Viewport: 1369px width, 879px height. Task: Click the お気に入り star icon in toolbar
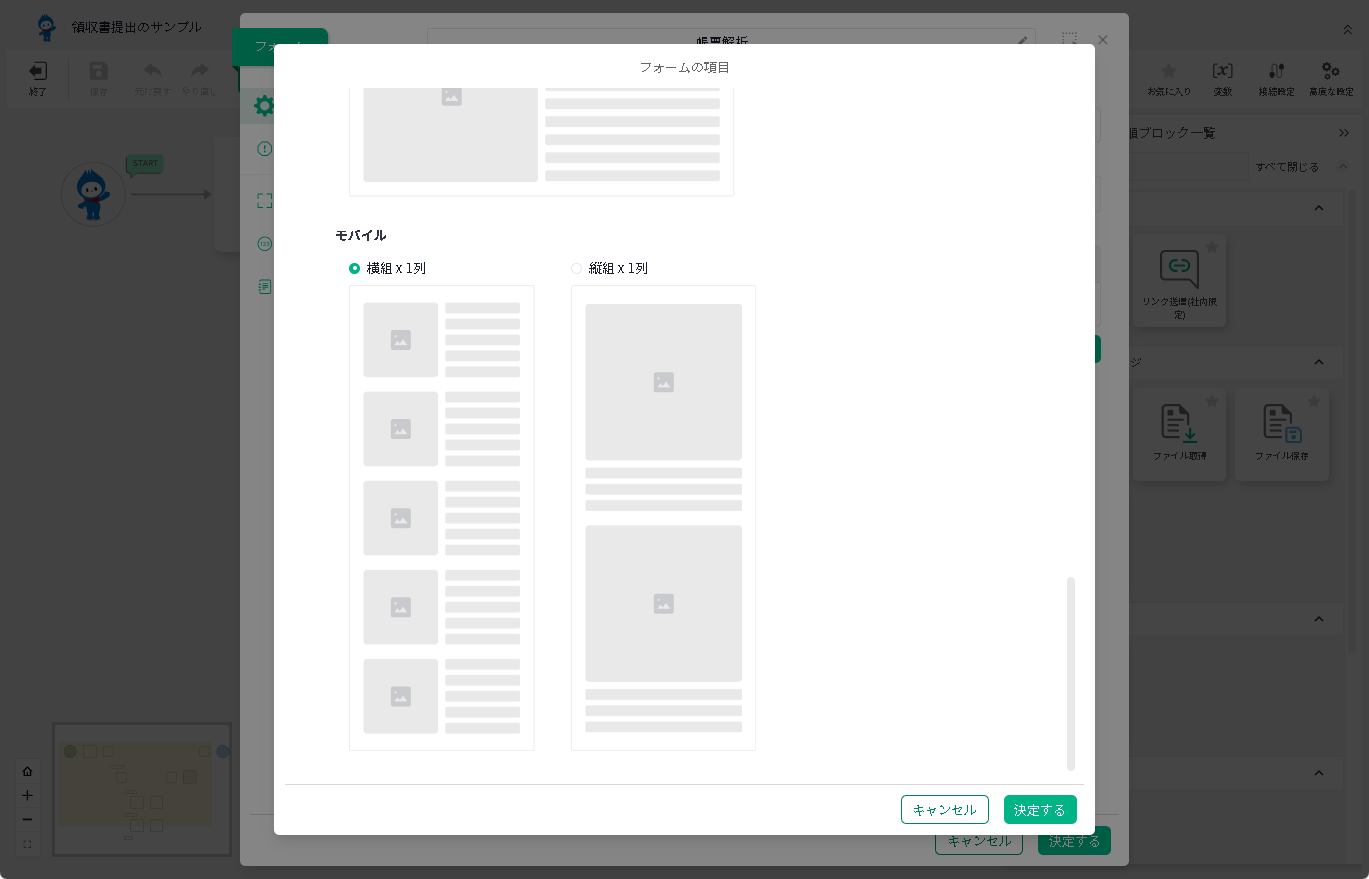[1168, 71]
